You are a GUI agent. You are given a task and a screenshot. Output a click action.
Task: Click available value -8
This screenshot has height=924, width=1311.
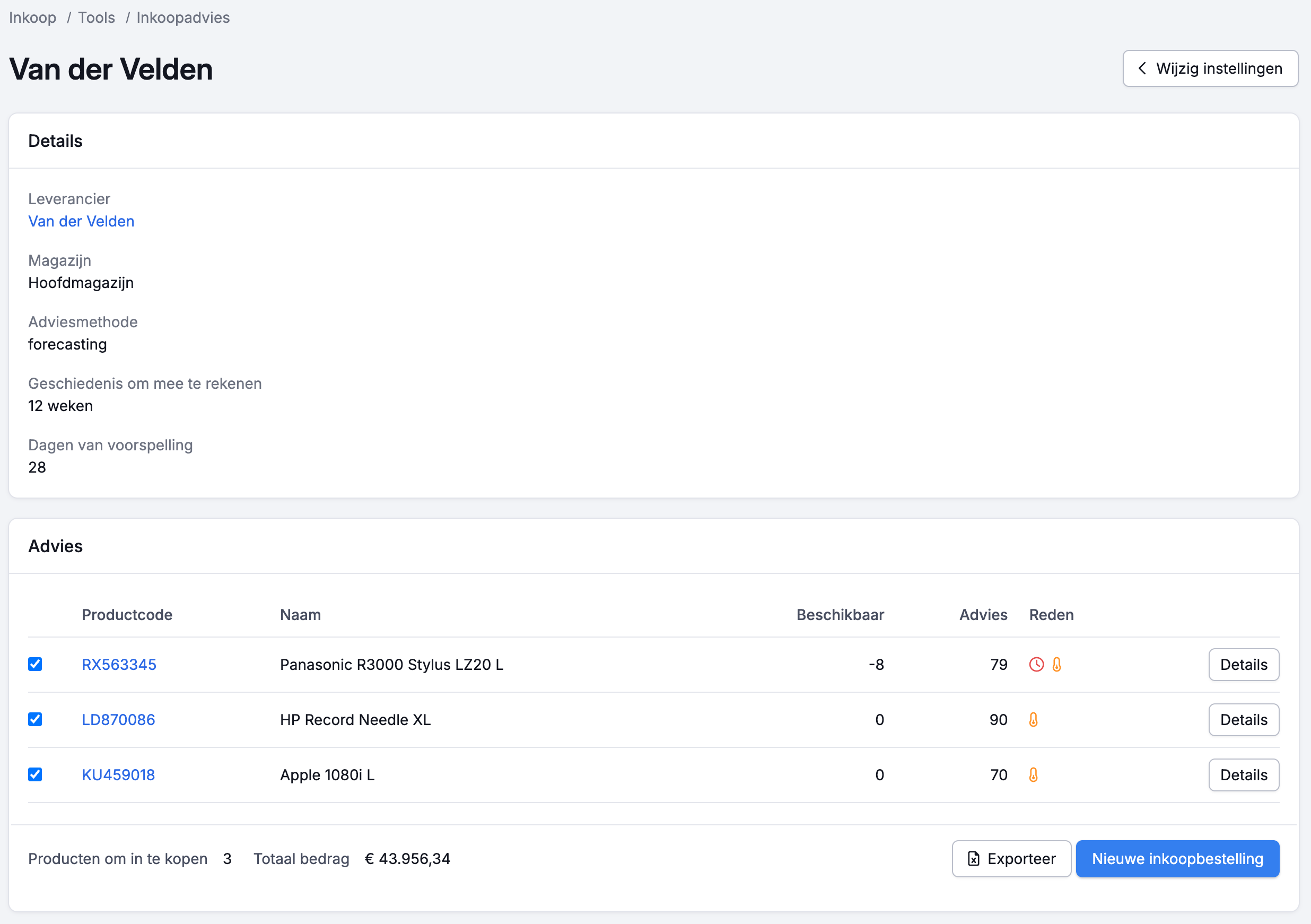[x=877, y=665]
